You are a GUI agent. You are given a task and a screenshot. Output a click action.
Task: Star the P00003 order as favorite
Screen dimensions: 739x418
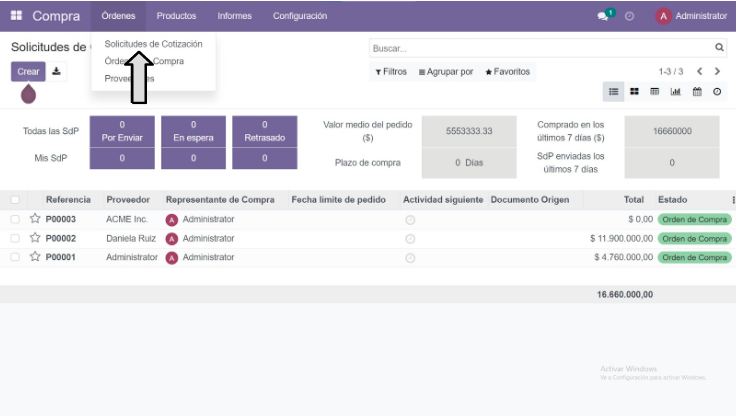coord(35,218)
